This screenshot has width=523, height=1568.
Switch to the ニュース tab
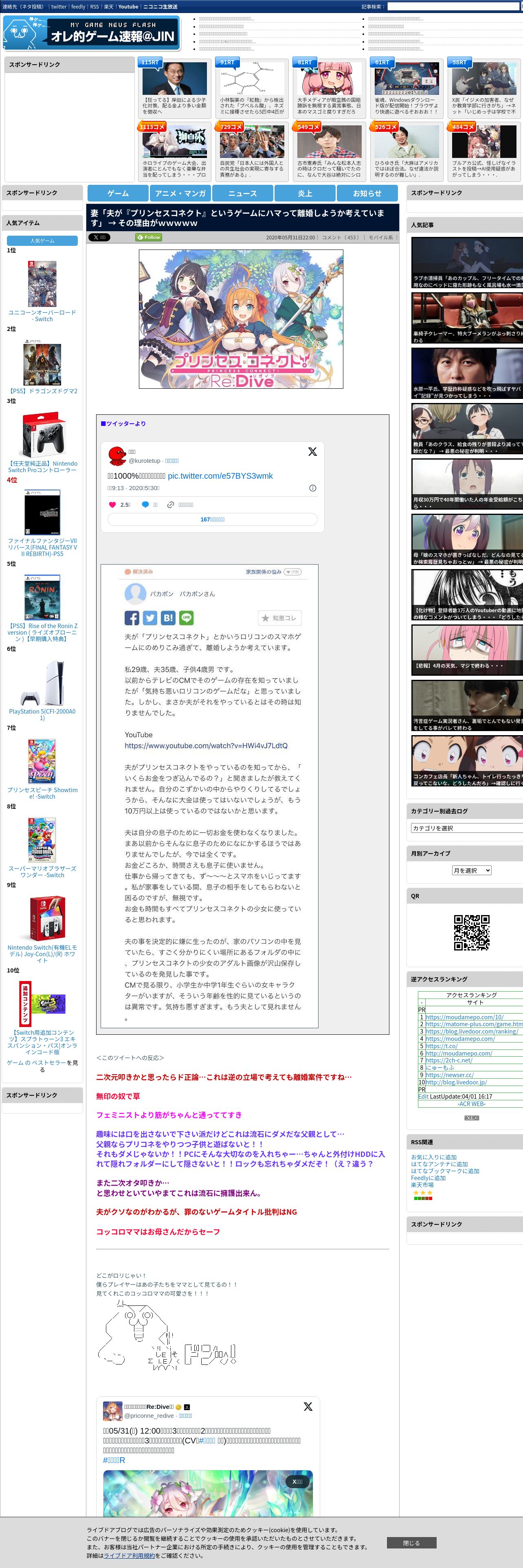tap(242, 193)
